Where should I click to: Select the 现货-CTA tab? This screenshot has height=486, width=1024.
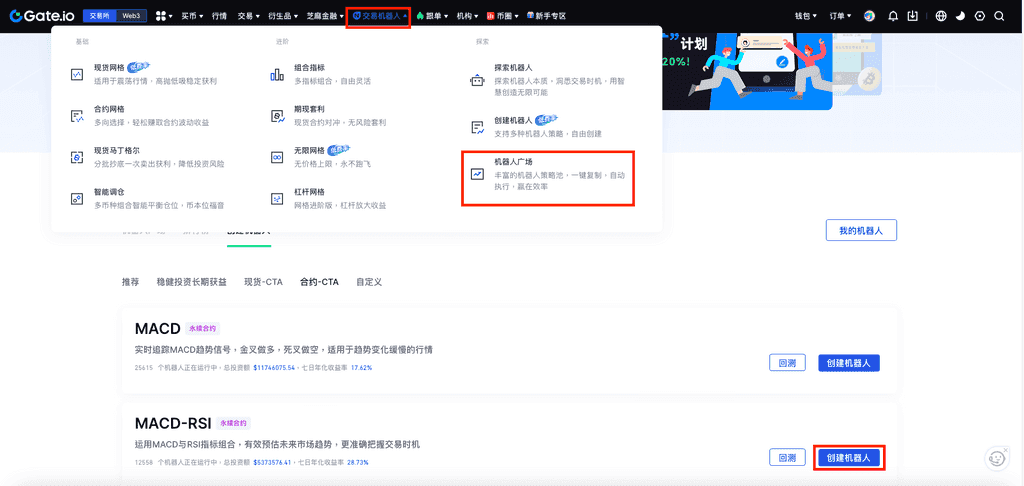pyautogui.click(x=263, y=282)
